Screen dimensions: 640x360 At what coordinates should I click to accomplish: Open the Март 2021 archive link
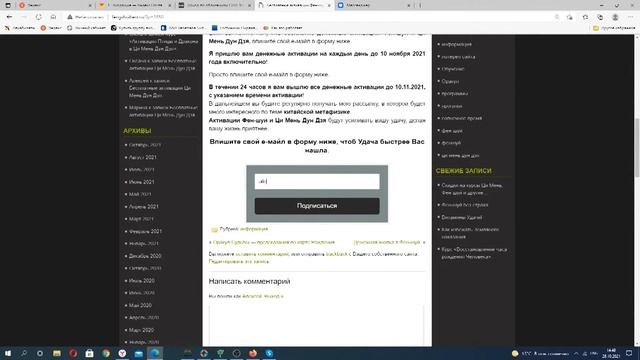(141, 219)
